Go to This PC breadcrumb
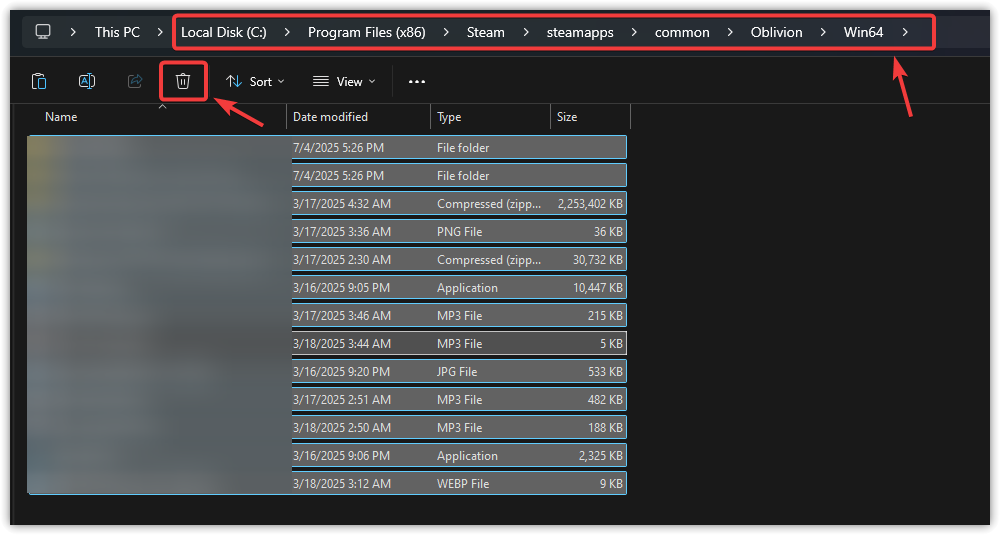The width and height of the screenshot is (1000, 535). (117, 32)
